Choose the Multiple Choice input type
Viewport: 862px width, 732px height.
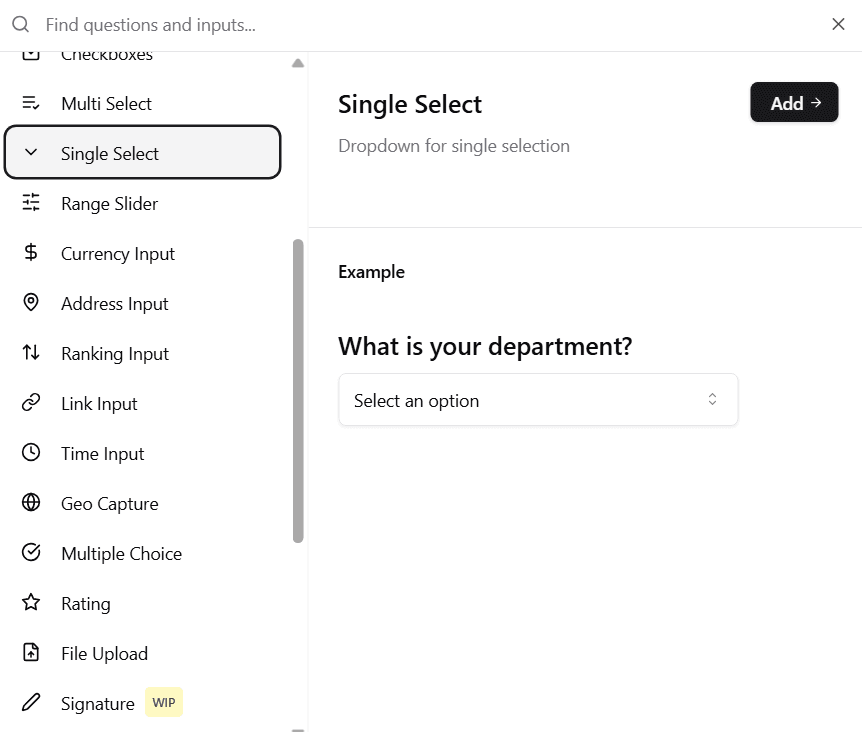click(122, 553)
